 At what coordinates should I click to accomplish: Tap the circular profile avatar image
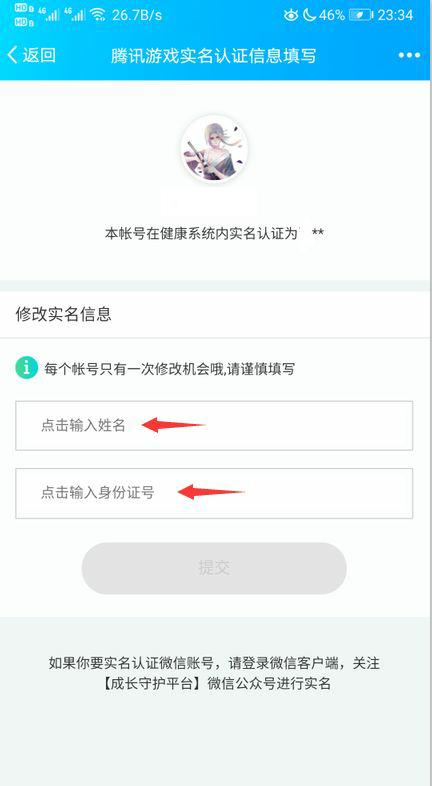coord(214,149)
